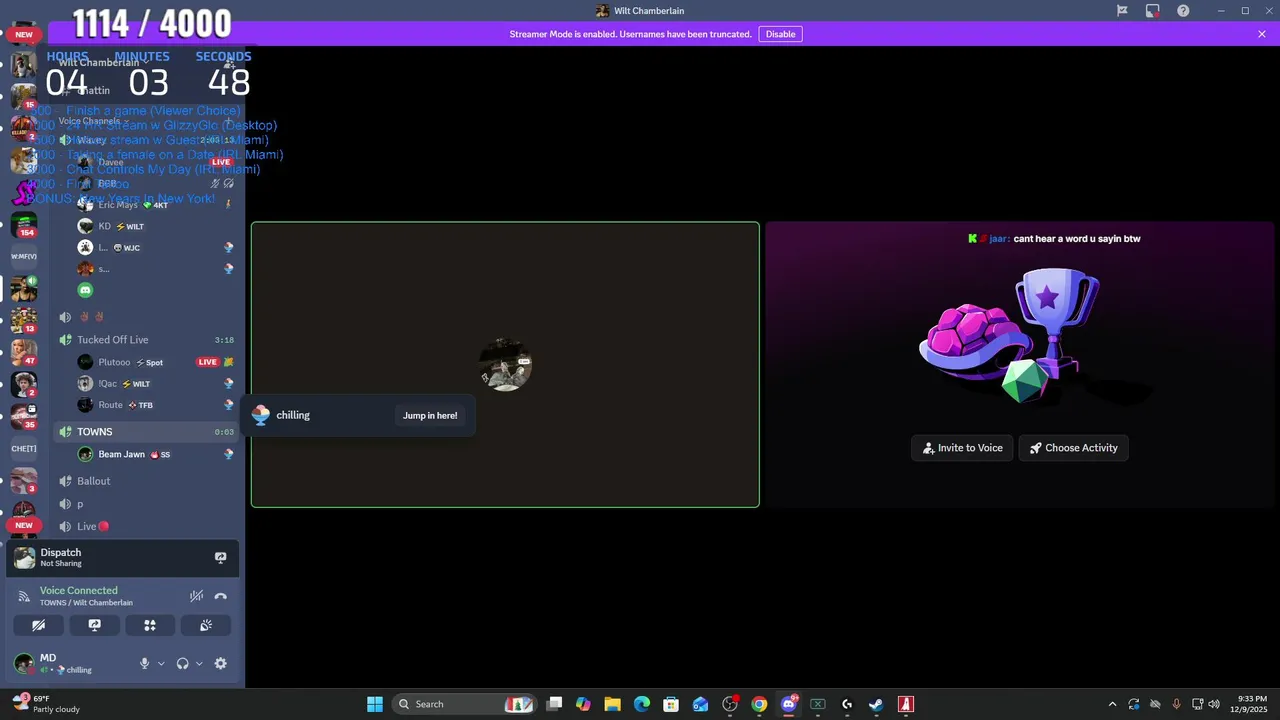Screen dimensions: 1280x720
Task: Open Discord taskbar icon
Action: 788,704
